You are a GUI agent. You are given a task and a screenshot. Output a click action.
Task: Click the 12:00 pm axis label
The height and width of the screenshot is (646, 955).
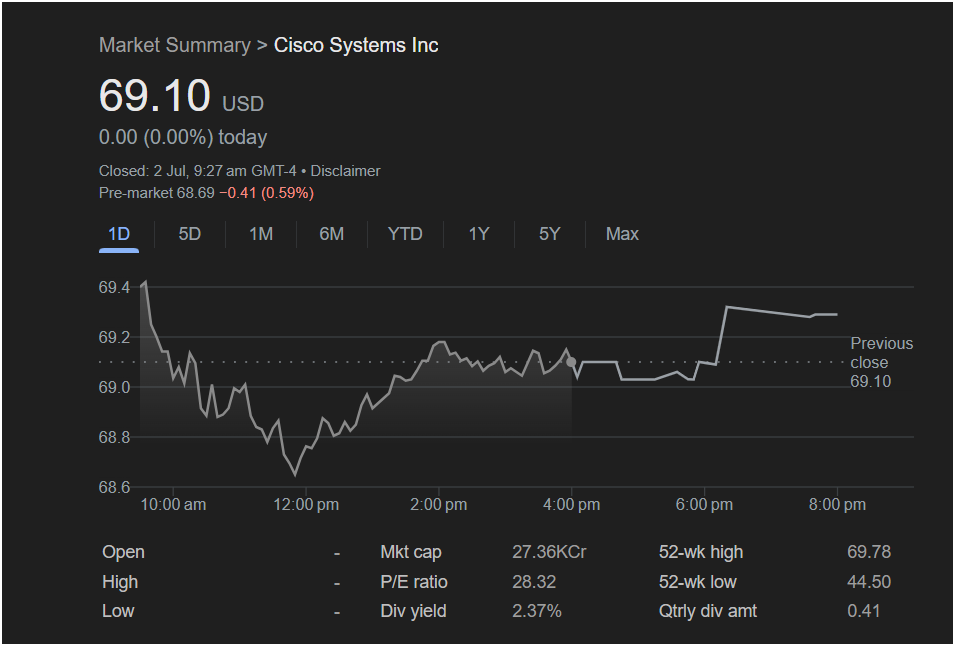pos(306,505)
